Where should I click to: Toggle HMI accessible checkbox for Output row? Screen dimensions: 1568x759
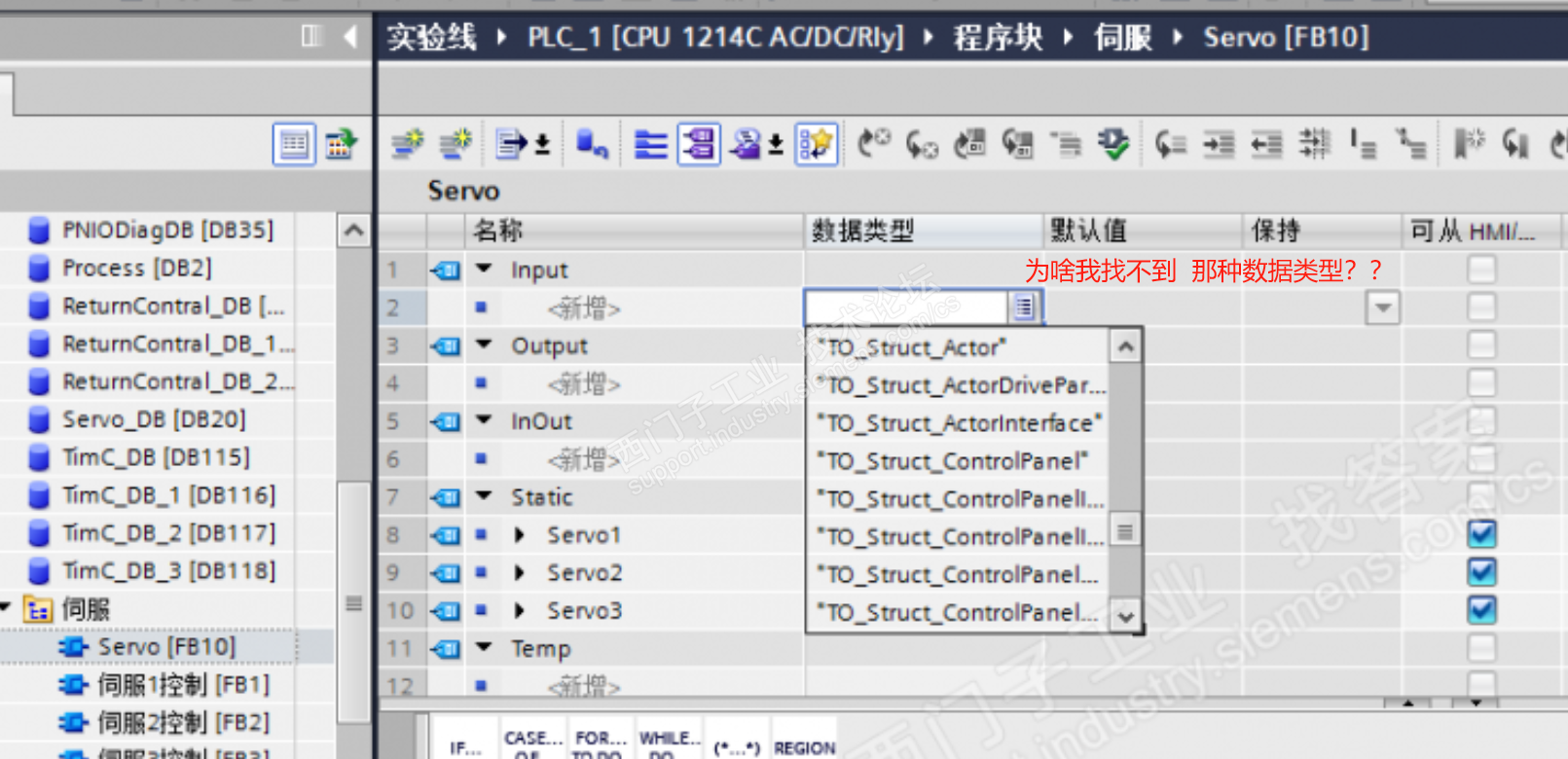(x=1481, y=345)
